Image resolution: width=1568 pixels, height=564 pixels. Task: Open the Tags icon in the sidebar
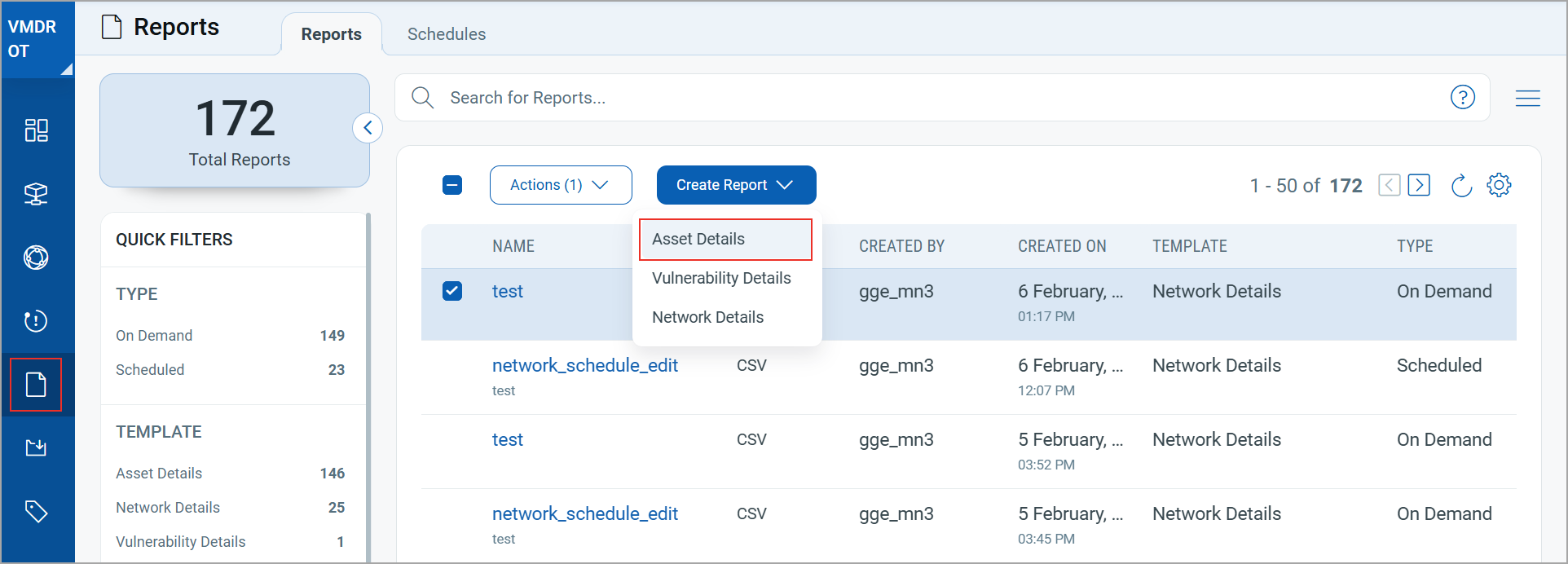pos(36,511)
